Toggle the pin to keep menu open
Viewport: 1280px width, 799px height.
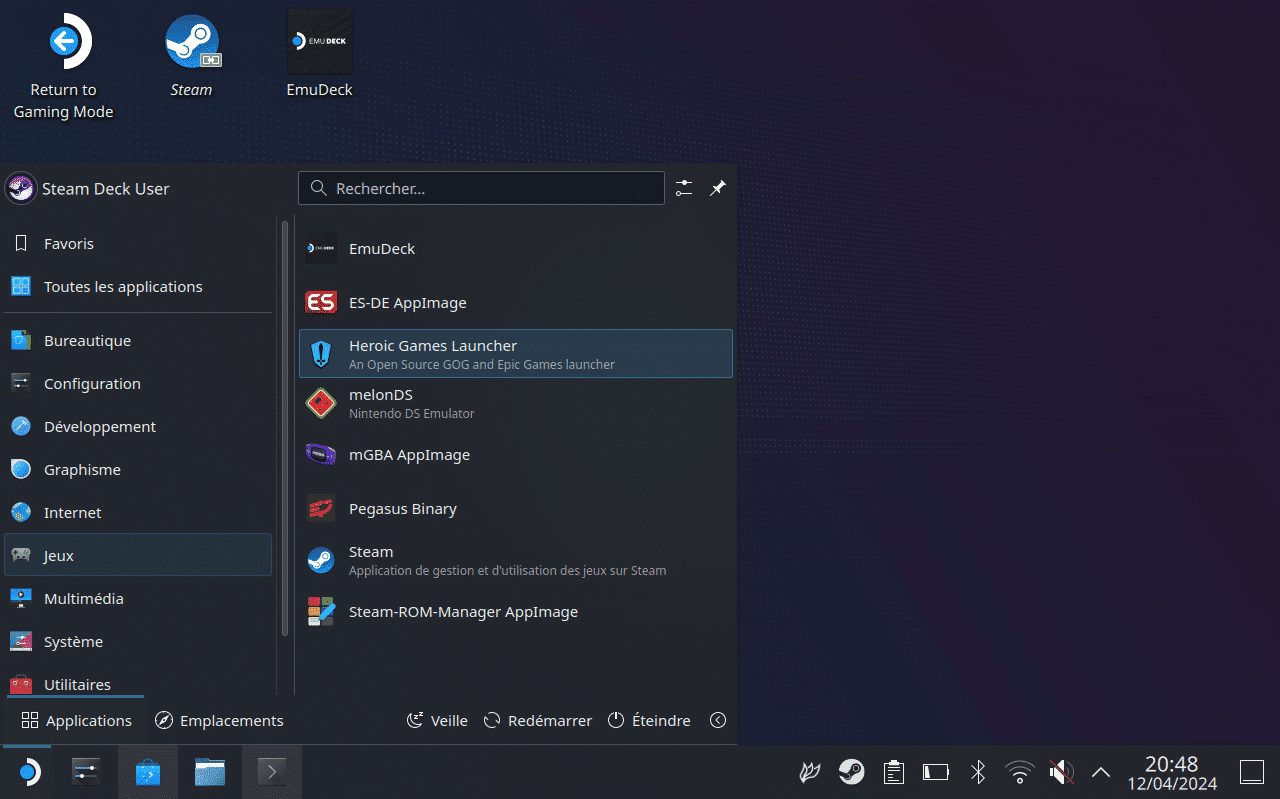click(x=718, y=188)
